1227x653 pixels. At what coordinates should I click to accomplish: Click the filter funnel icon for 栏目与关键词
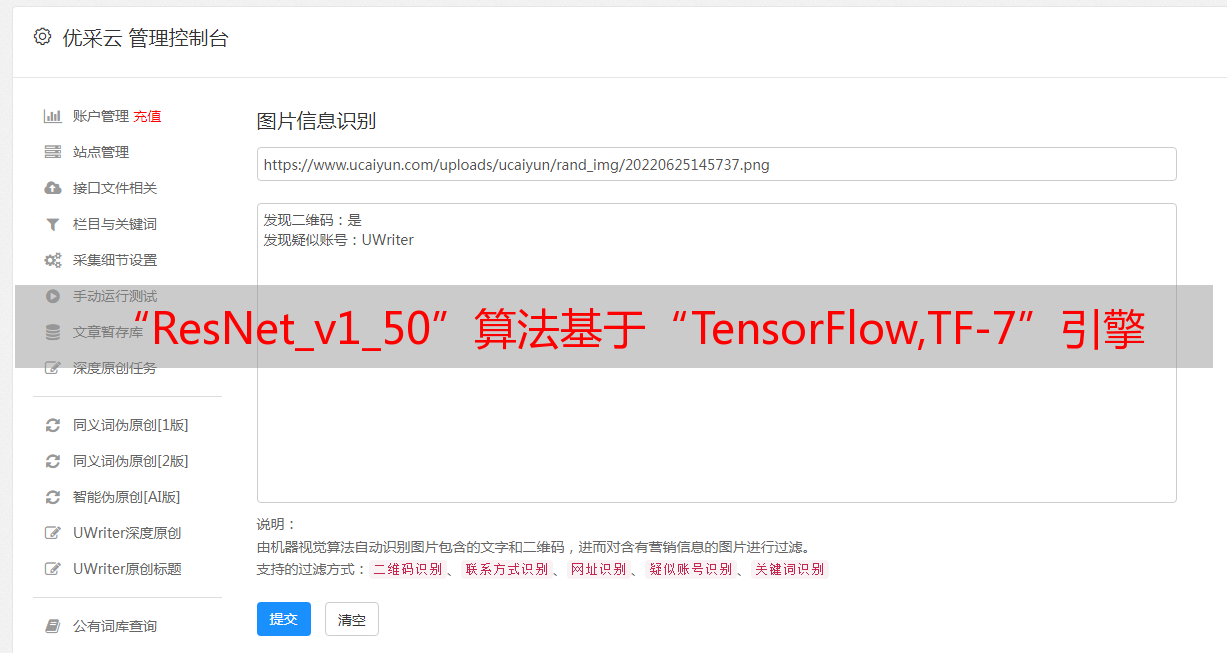coord(53,224)
